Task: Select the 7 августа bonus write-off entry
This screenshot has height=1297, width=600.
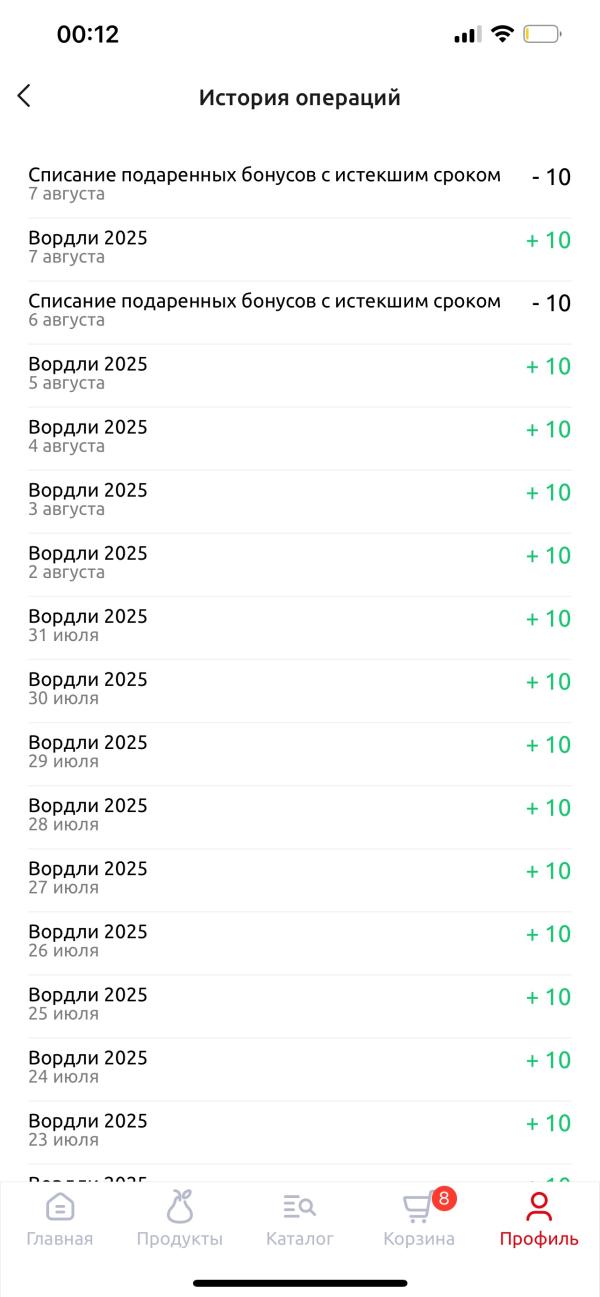Action: coord(300,185)
